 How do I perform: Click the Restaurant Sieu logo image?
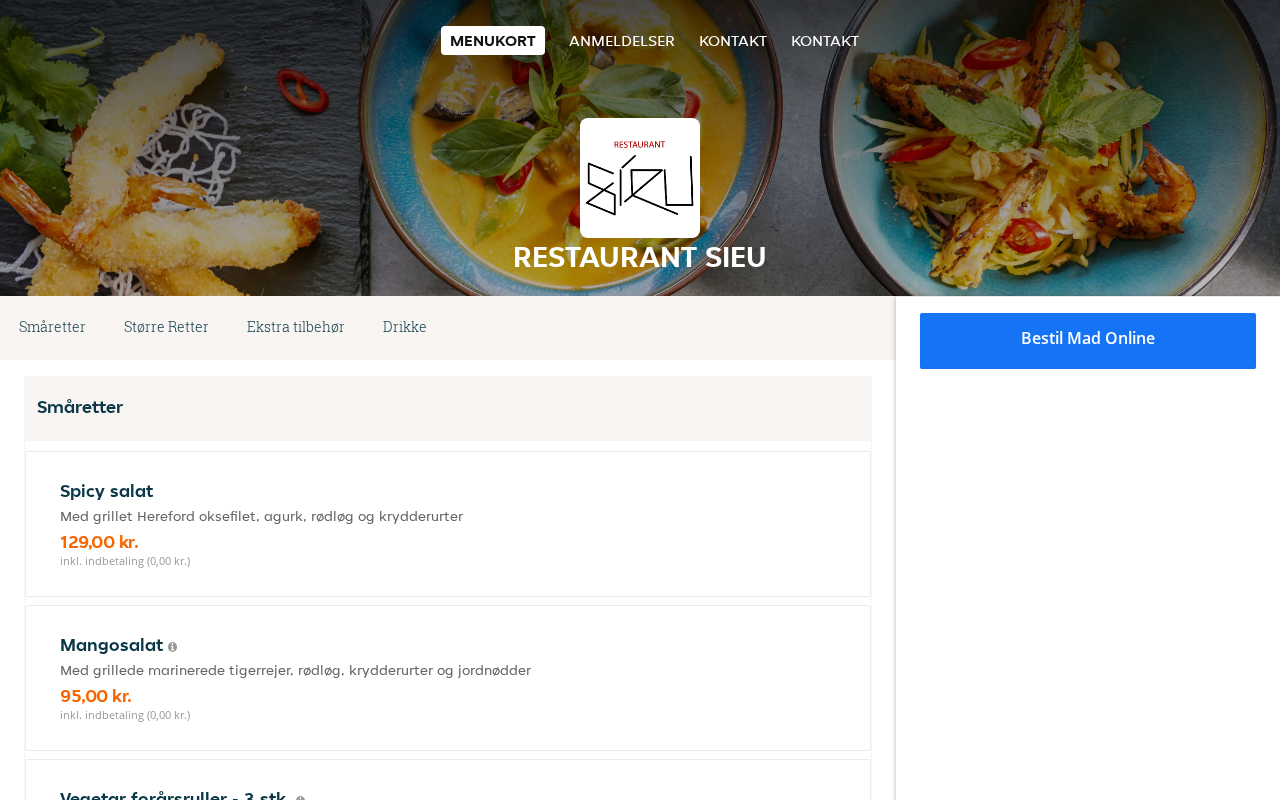point(640,178)
